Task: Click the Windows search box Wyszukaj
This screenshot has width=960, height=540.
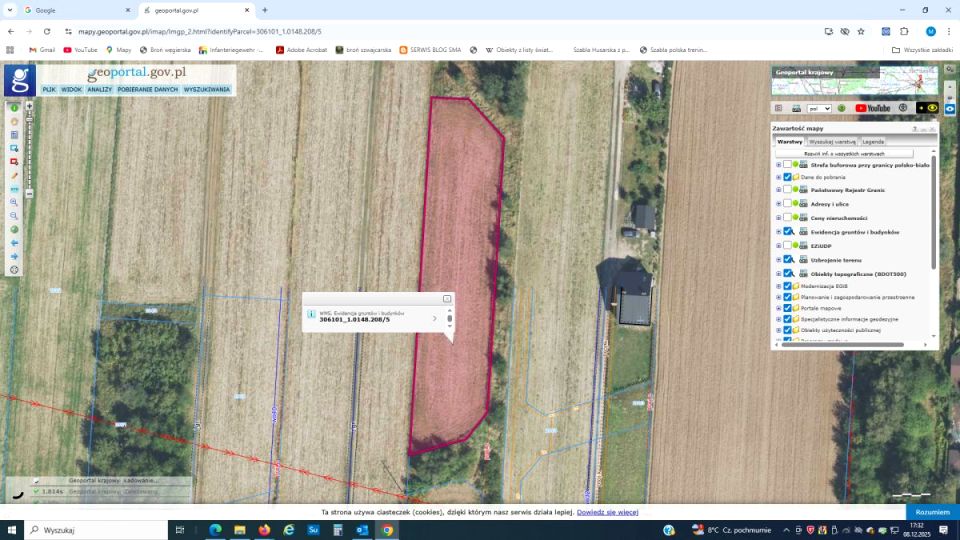Action: coord(95,530)
